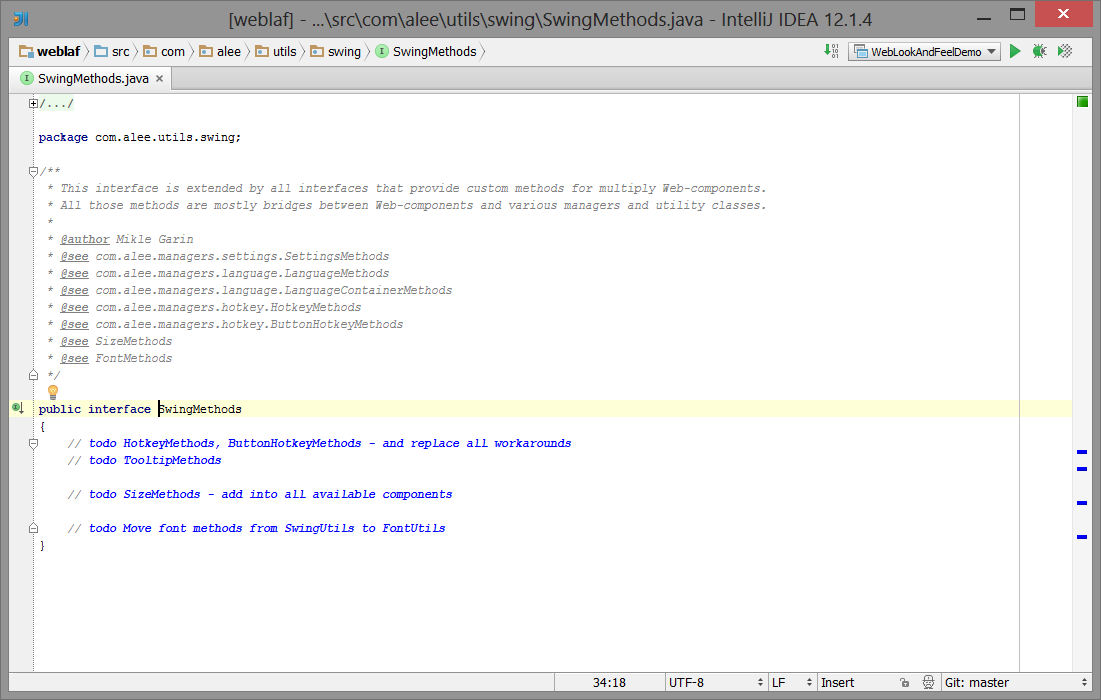Open the Git: master branch dropdown
This screenshot has width=1101, height=700.
click(x=1015, y=682)
